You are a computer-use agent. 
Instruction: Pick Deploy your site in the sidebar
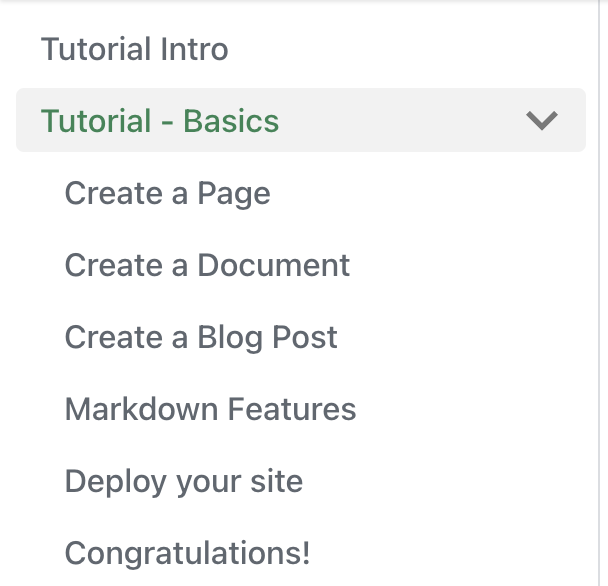[184, 481]
